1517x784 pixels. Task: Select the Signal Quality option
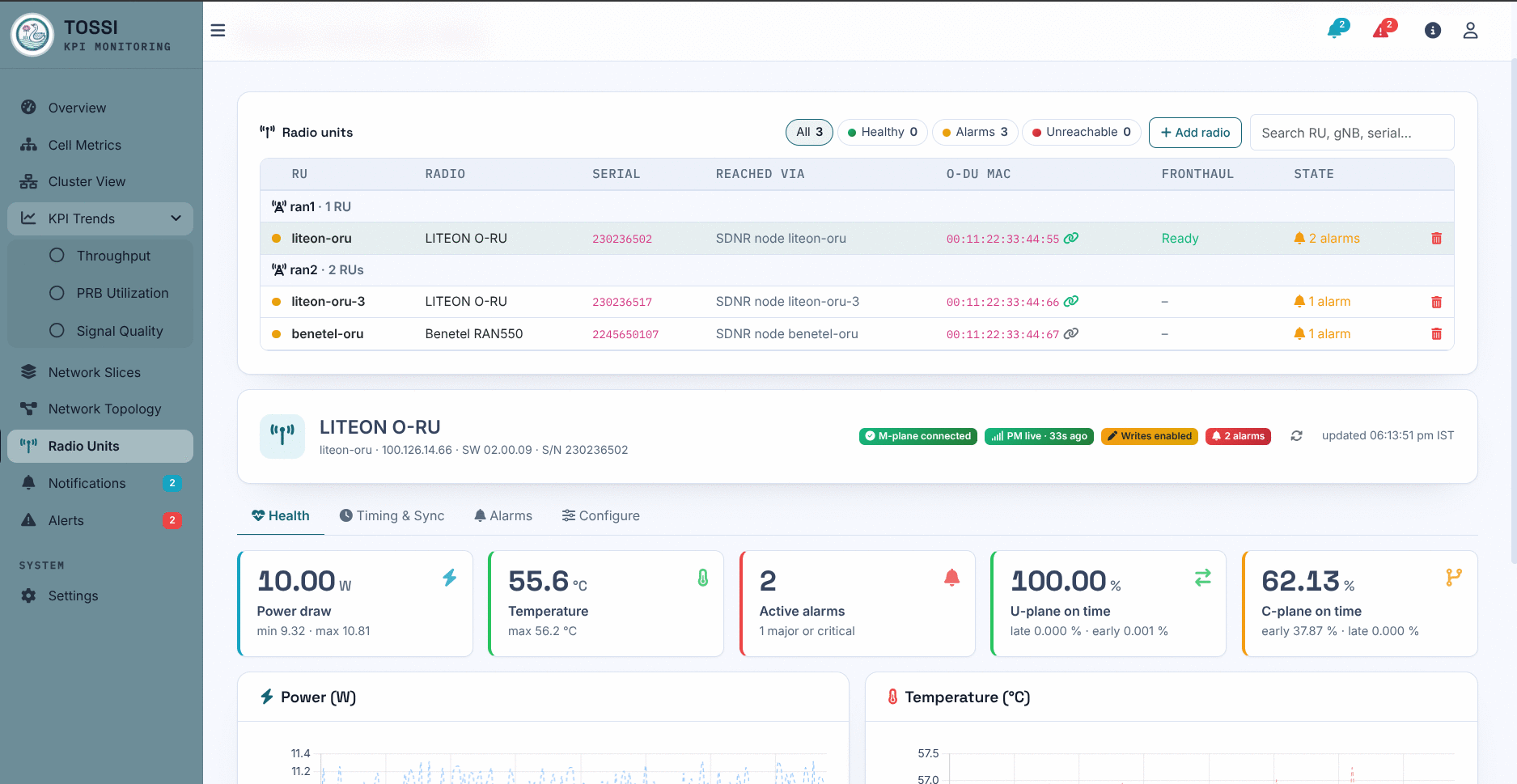tap(57, 331)
